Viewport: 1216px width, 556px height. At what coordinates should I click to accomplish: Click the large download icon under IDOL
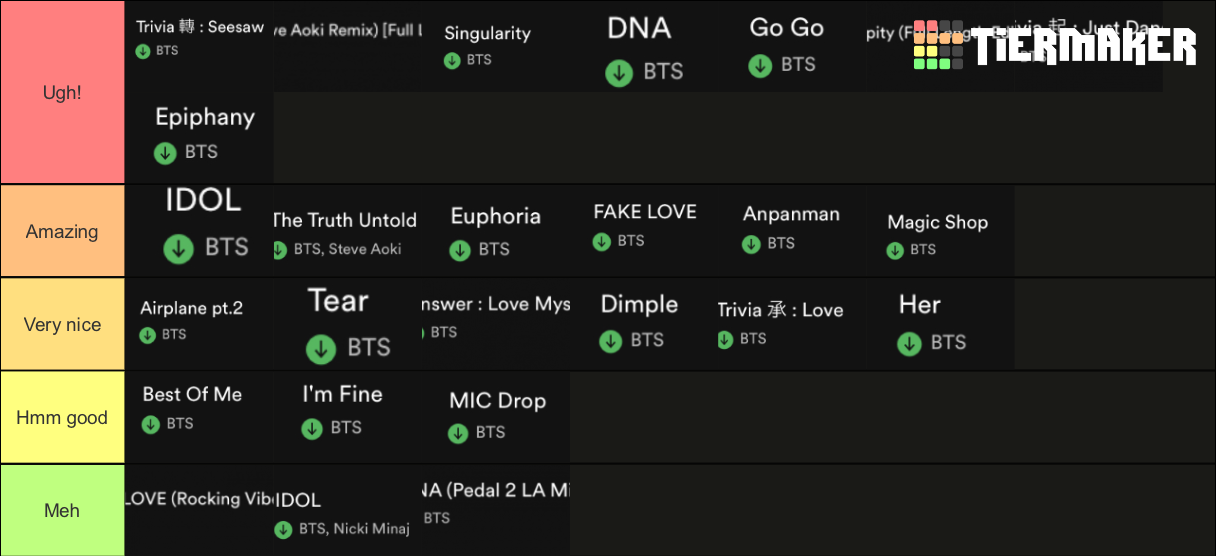[179, 248]
